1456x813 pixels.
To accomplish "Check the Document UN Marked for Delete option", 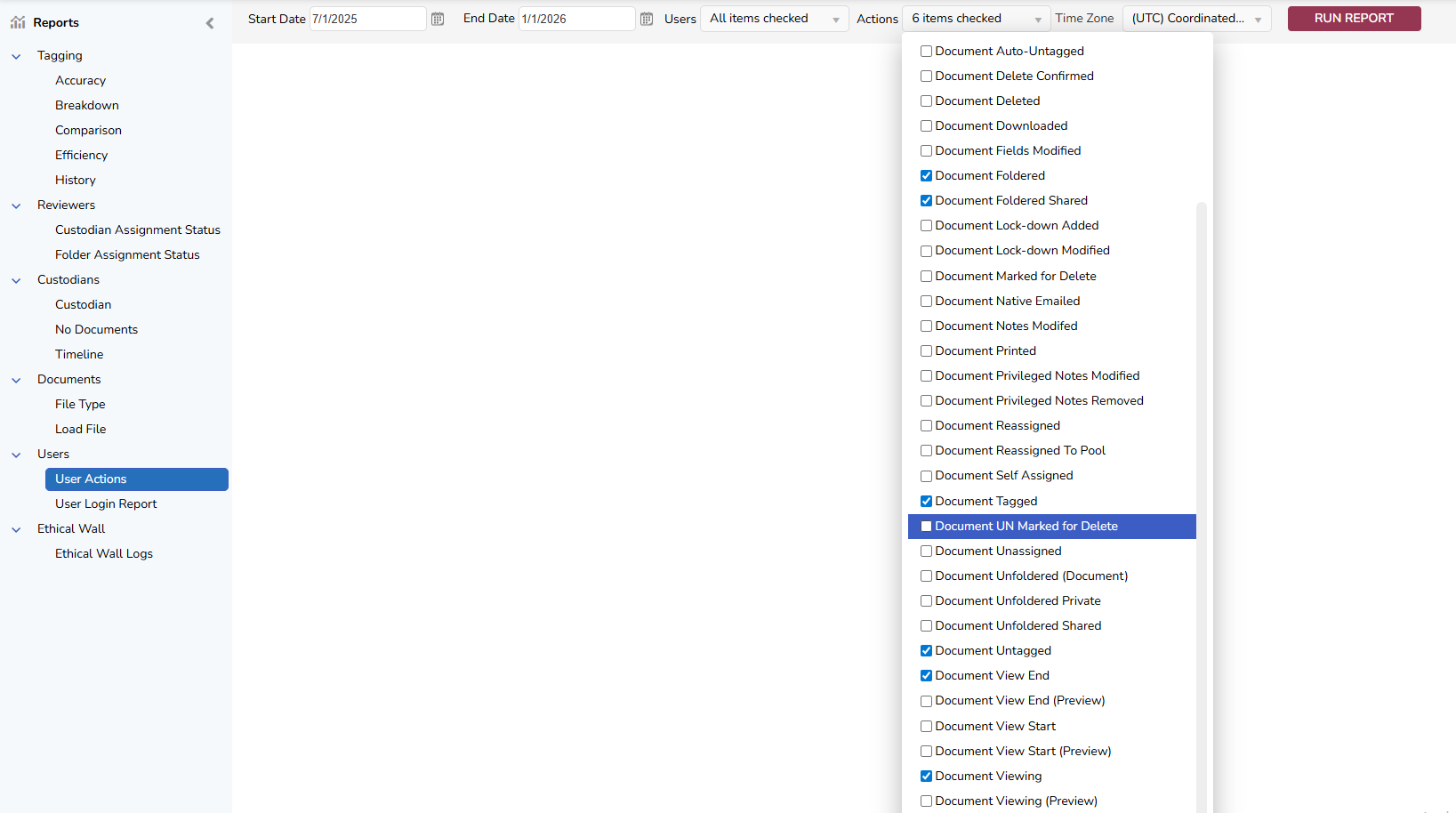I will pos(926,527).
